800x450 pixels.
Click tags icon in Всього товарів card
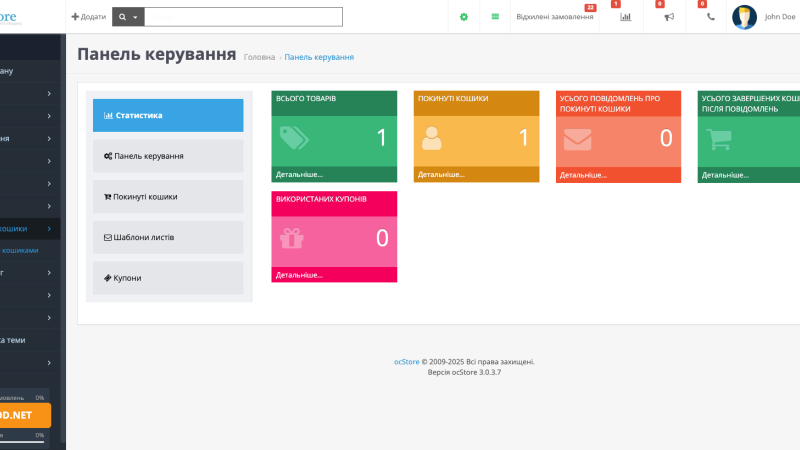pos(294,138)
